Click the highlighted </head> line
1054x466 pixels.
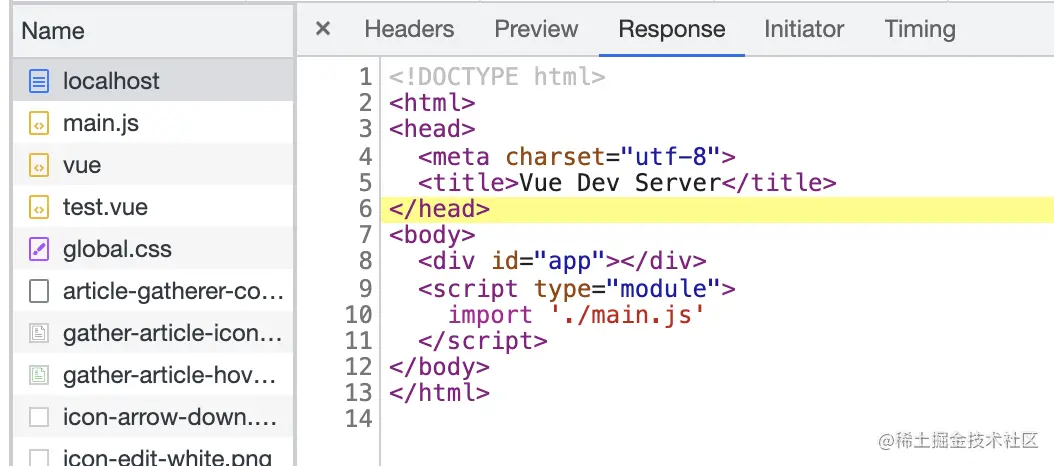pyautogui.click(x=717, y=209)
